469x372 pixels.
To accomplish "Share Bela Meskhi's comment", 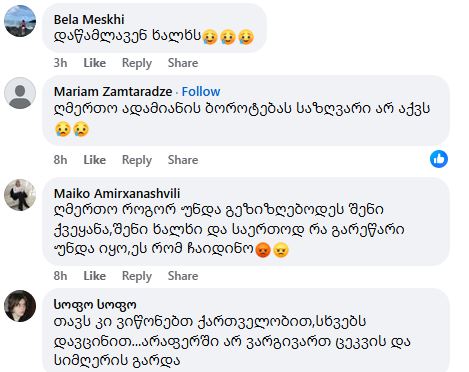I will pos(183,63).
